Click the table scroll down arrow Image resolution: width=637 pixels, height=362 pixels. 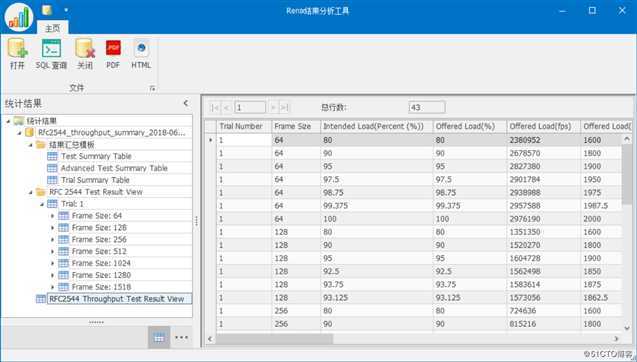(627, 327)
